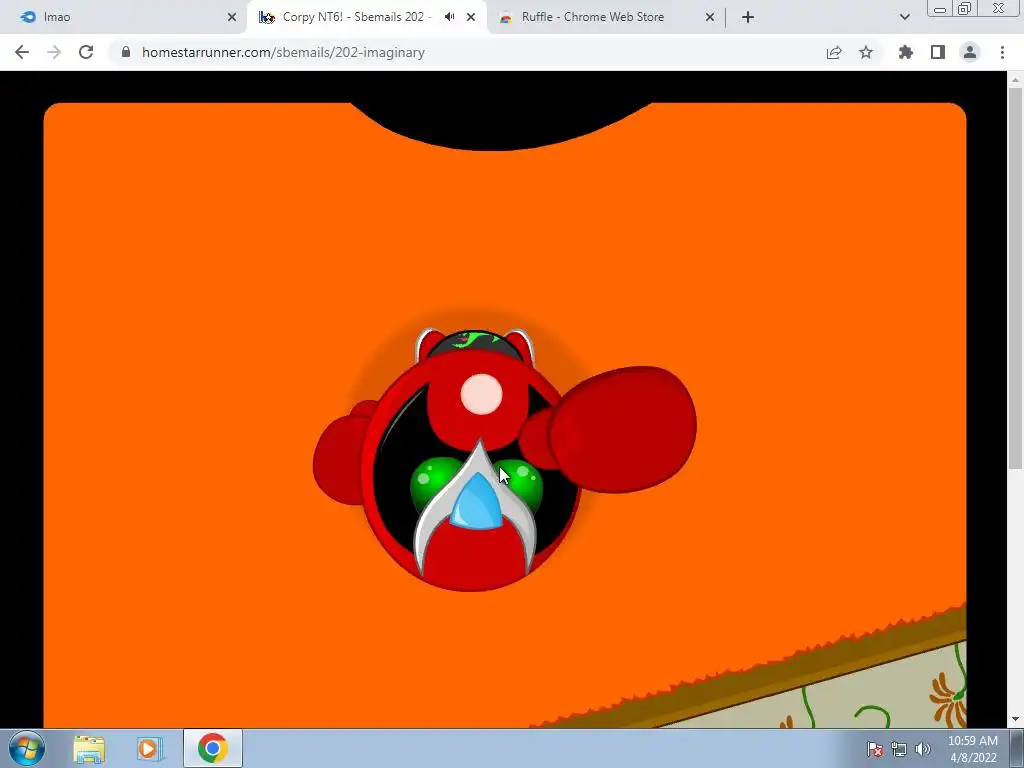Click the address bar URL
The height and width of the screenshot is (768, 1024).
coord(283,52)
